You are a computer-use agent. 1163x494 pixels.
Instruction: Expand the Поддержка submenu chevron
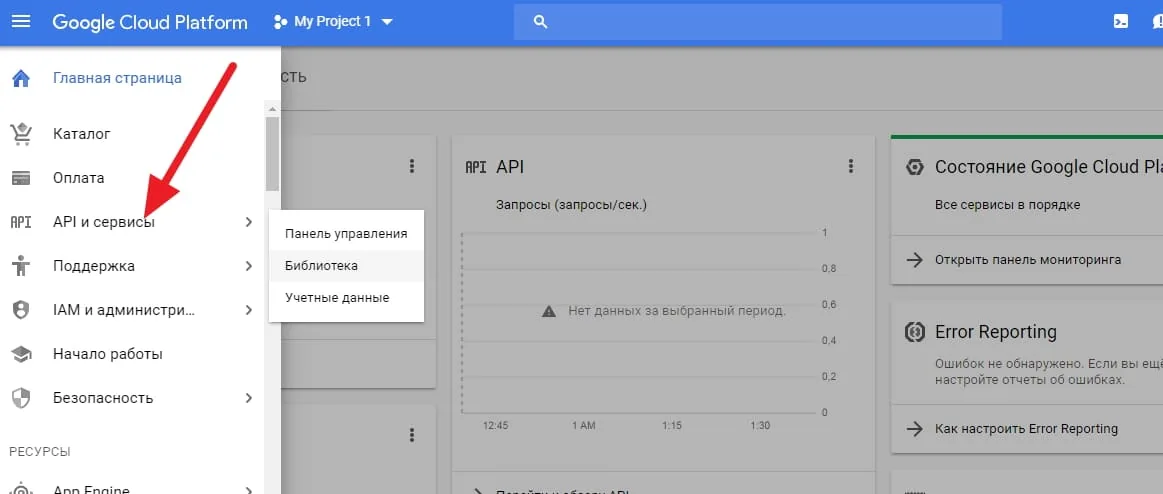coord(249,266)
